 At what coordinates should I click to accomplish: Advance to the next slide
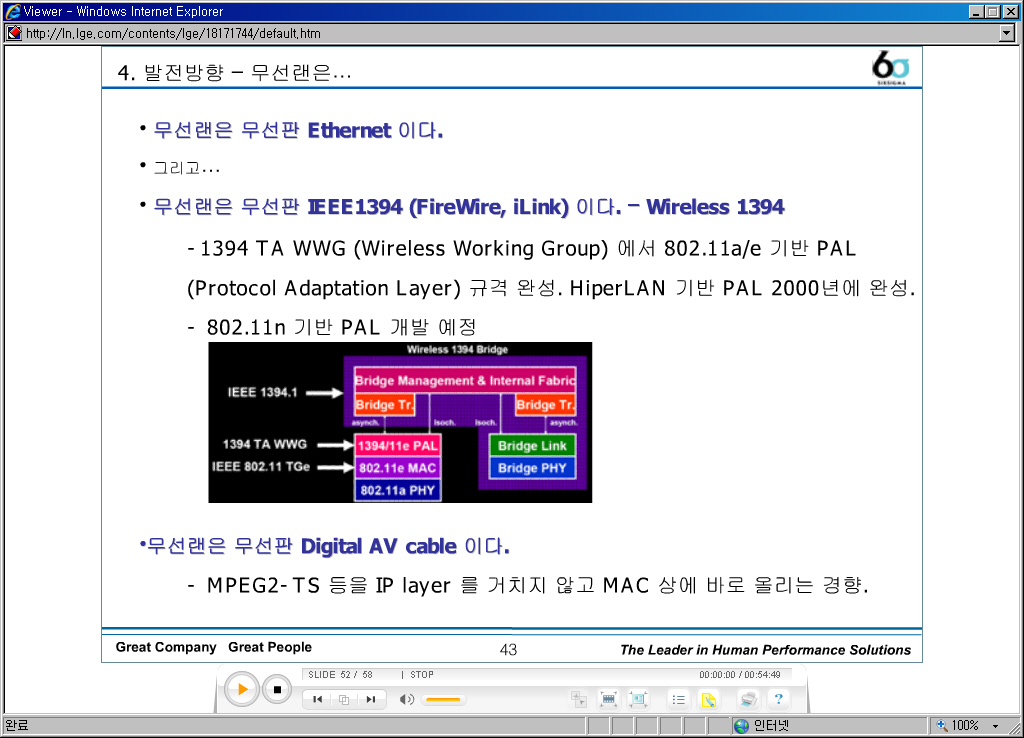(371, 699)
